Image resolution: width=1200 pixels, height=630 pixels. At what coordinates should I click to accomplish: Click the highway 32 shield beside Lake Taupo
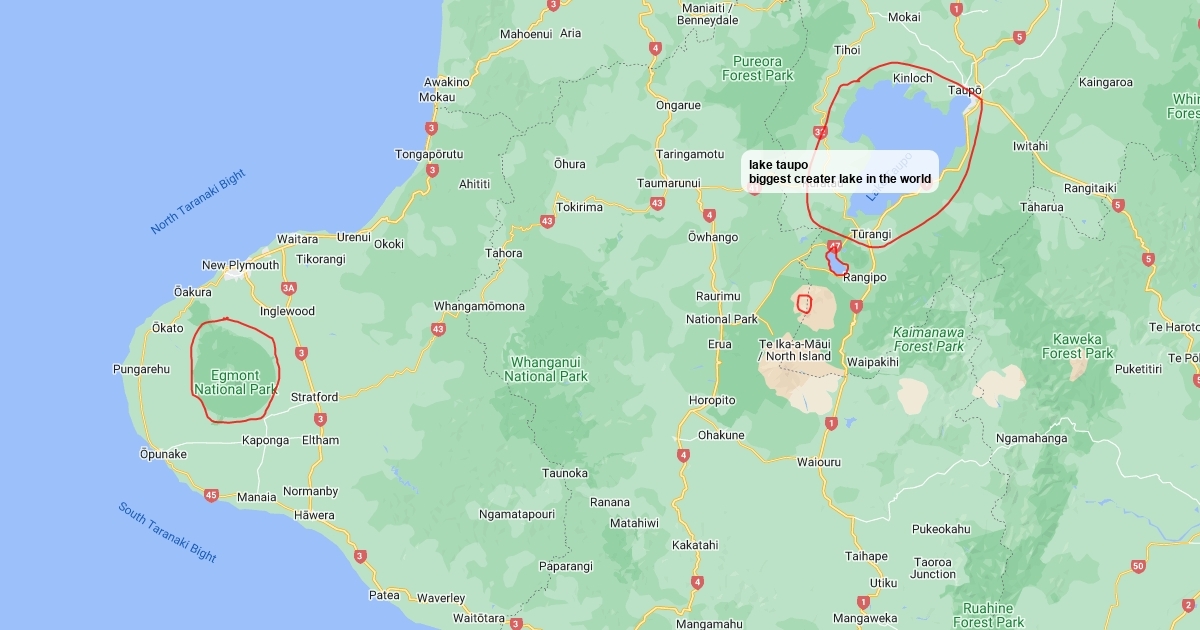821,131
